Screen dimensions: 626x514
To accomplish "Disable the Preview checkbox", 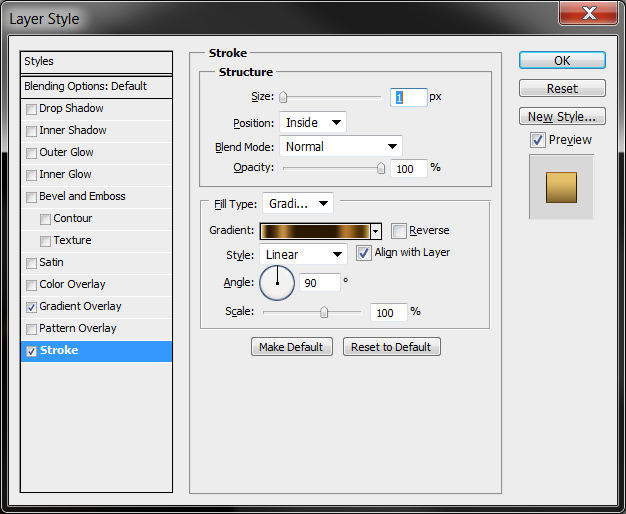I will point(538,140).
